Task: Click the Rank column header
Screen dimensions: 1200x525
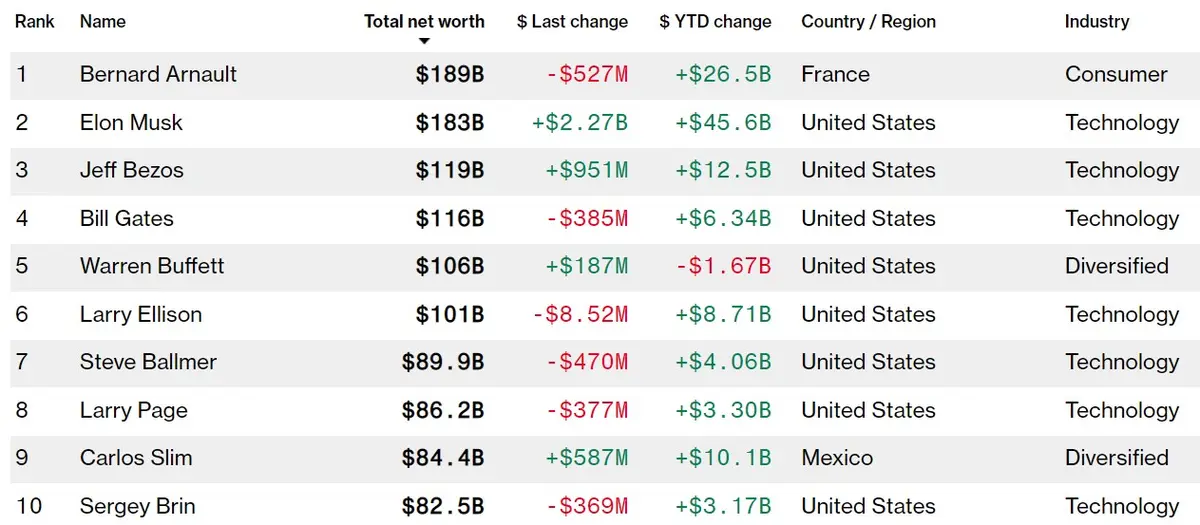Action: [35, 21]
